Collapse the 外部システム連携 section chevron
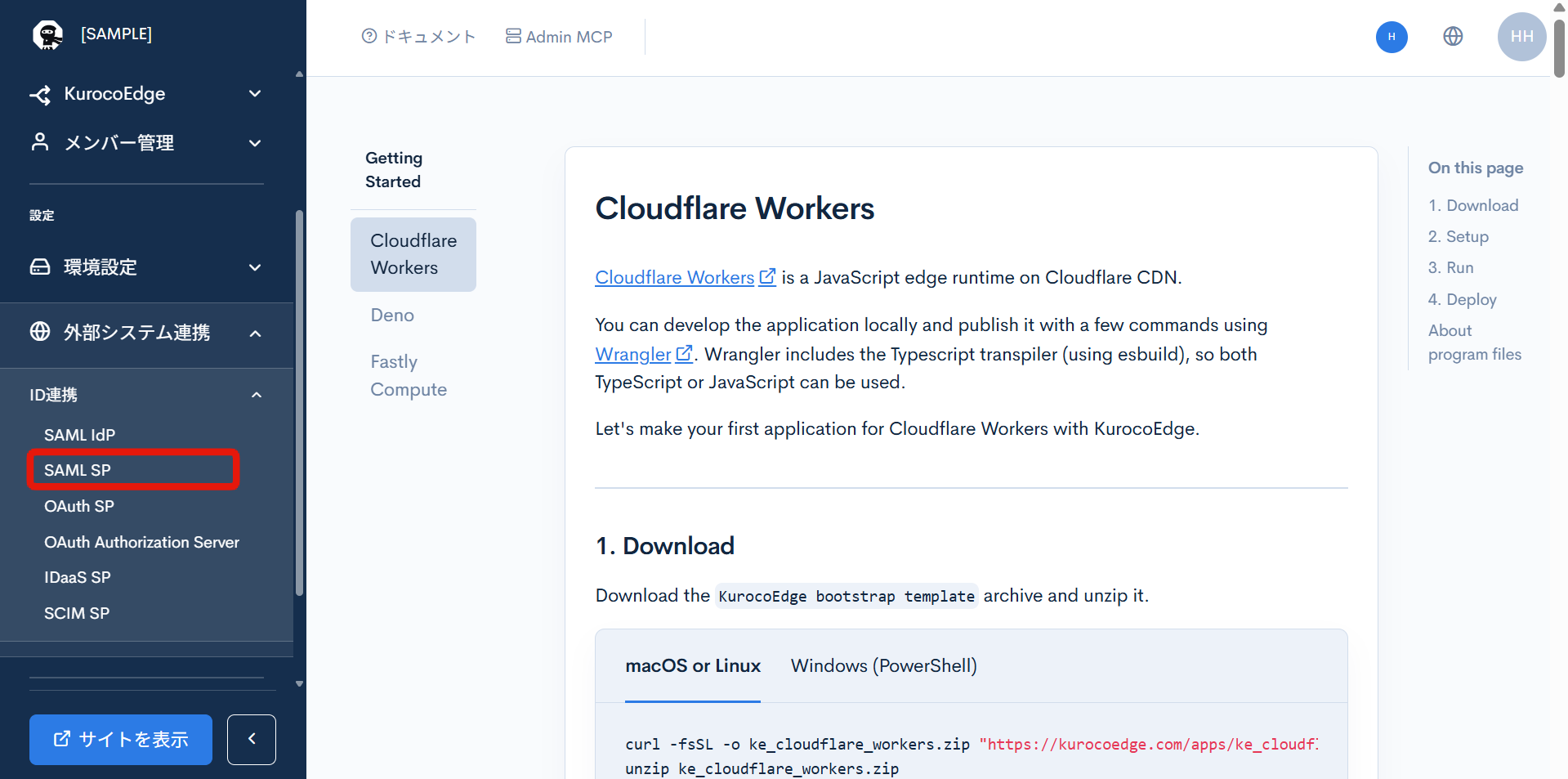The width and height of the screenshot is (1568, 779). pos(255,333)
